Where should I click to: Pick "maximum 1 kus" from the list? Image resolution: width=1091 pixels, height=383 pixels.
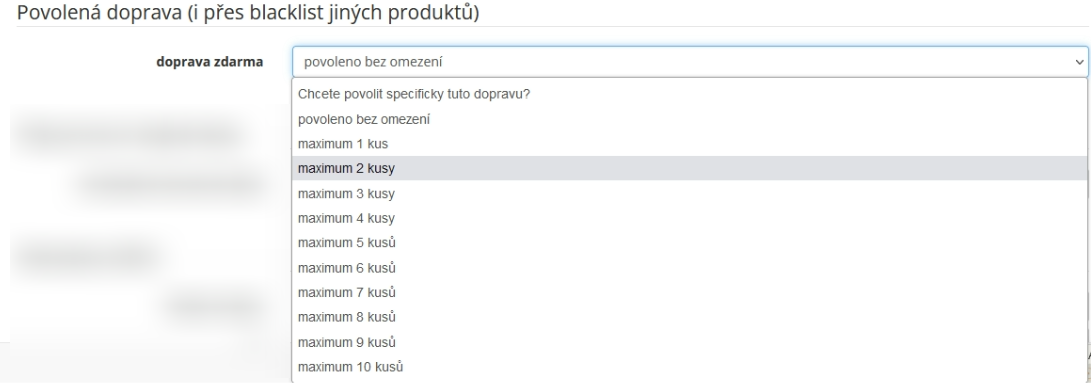pos(690,143)
